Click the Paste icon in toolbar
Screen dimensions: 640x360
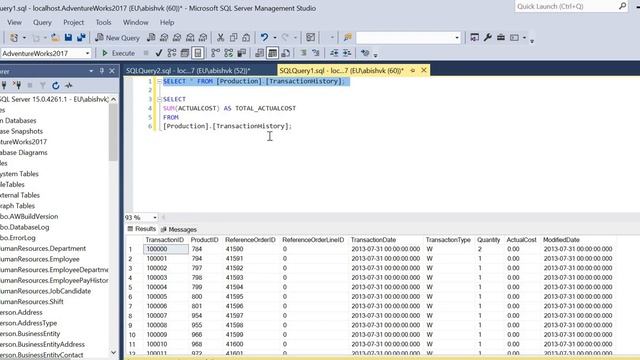pyautogui.click(x=246, y=38)
